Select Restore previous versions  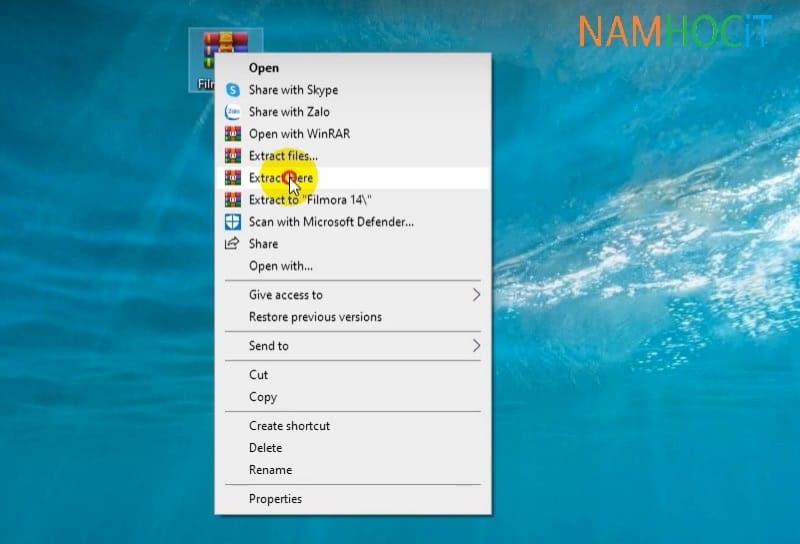point(353,317)
